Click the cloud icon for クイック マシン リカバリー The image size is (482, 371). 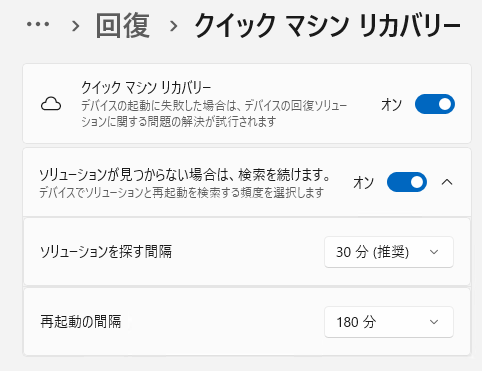pos(51,104)
